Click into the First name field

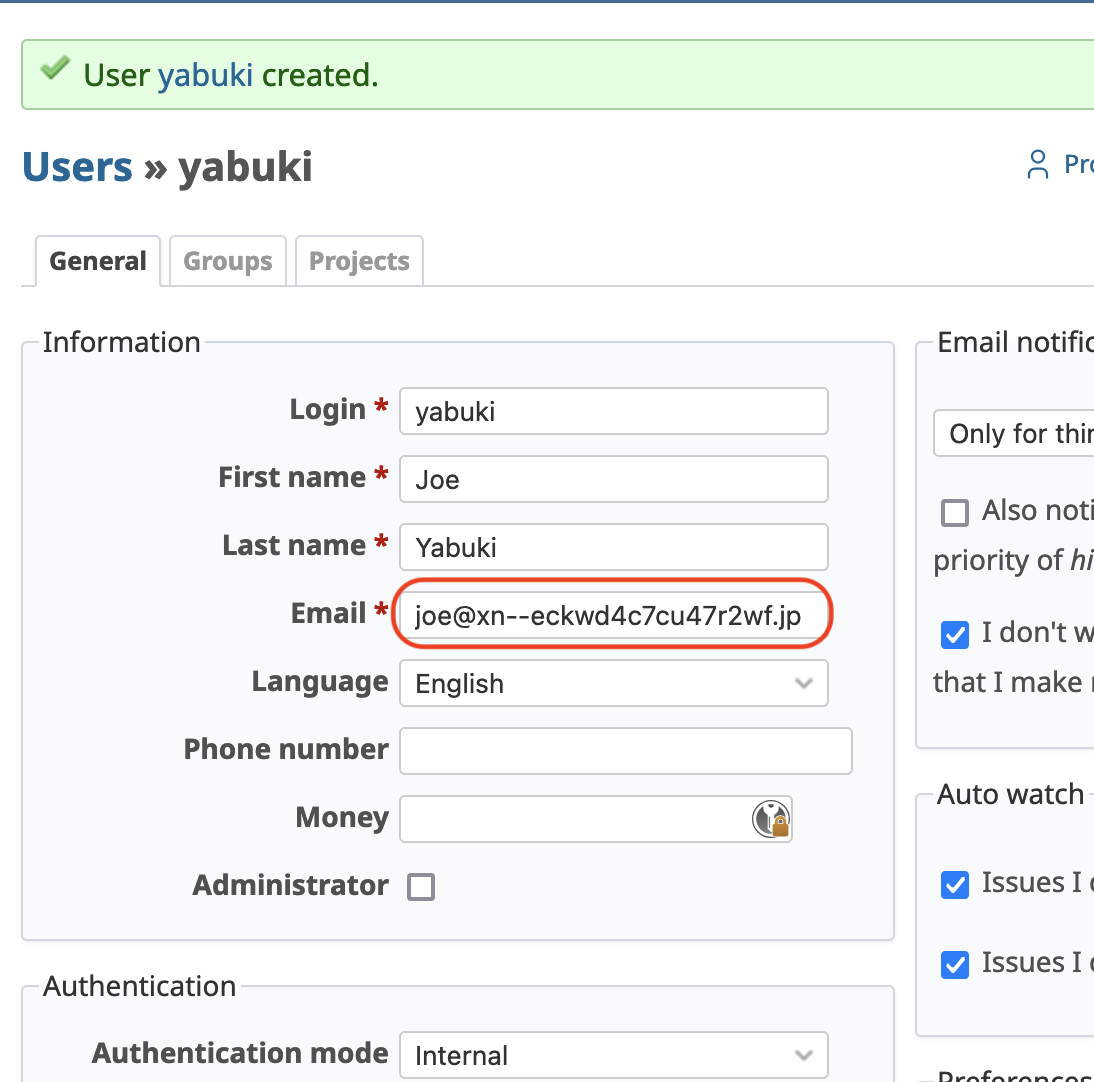[613, 480]
